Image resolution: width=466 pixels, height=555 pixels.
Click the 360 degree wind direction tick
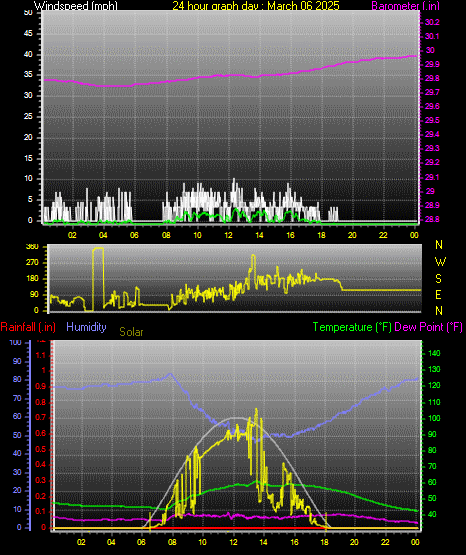[x=32, y=247]
